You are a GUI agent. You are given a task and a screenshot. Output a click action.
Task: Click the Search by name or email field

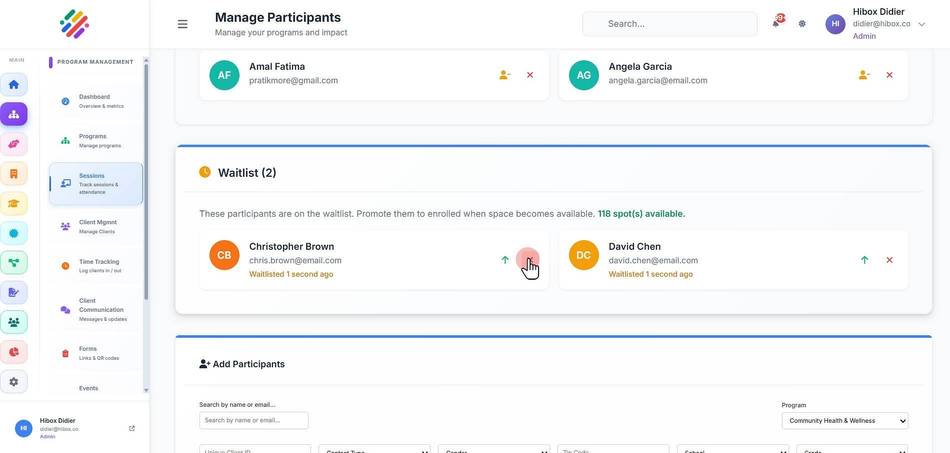coord(253,420)
